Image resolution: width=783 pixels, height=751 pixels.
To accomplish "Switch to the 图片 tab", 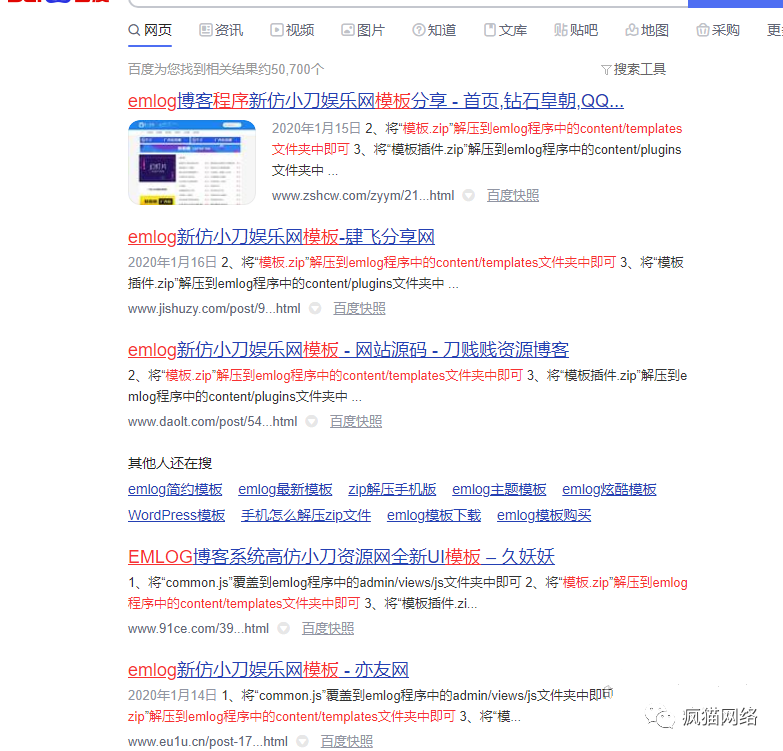I will tap(363, 30).
